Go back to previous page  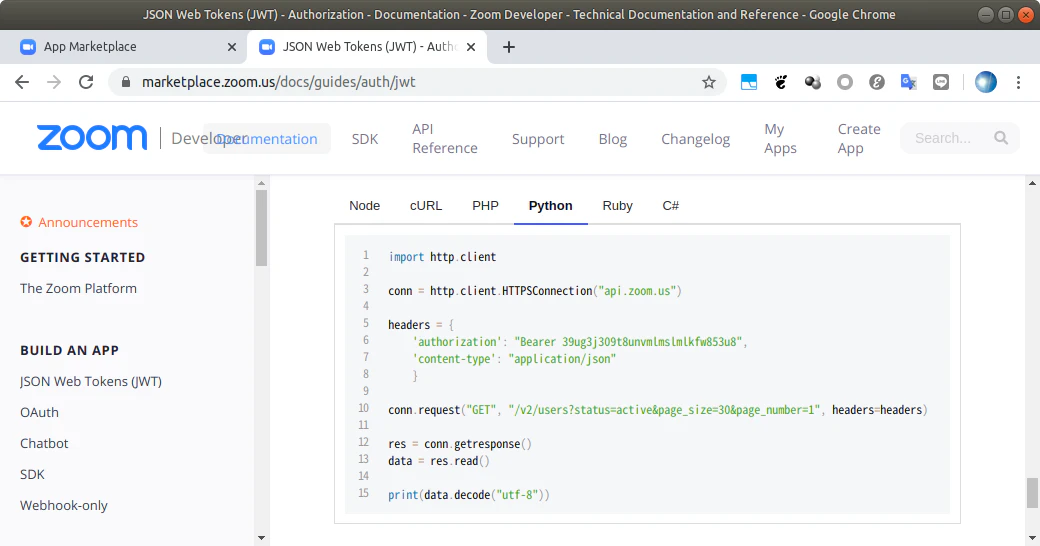(22, 82)
